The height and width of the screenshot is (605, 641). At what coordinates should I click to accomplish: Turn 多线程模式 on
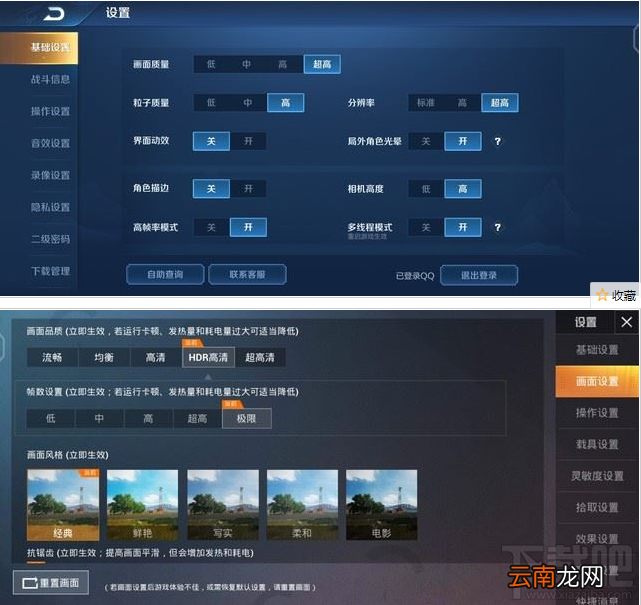pyautogui.click(x=463, y=227)
